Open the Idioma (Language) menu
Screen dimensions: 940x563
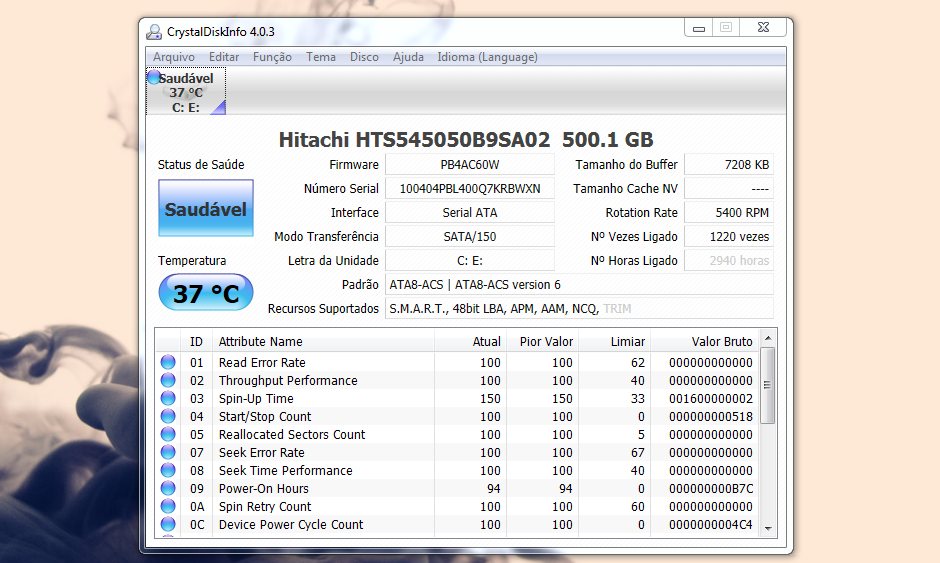tap(487, 57)
